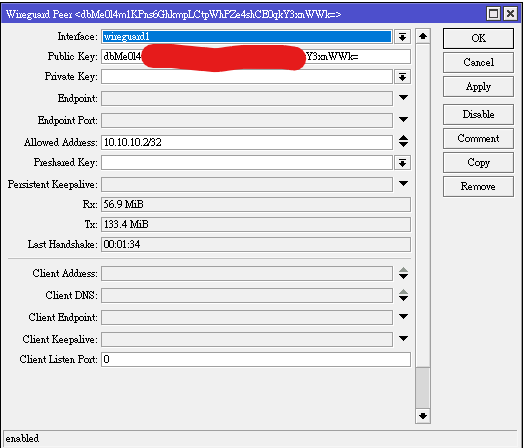The image size is (523, 448).
Task: Click the Rx value 56.9 MiB
Action: [256, 204]
